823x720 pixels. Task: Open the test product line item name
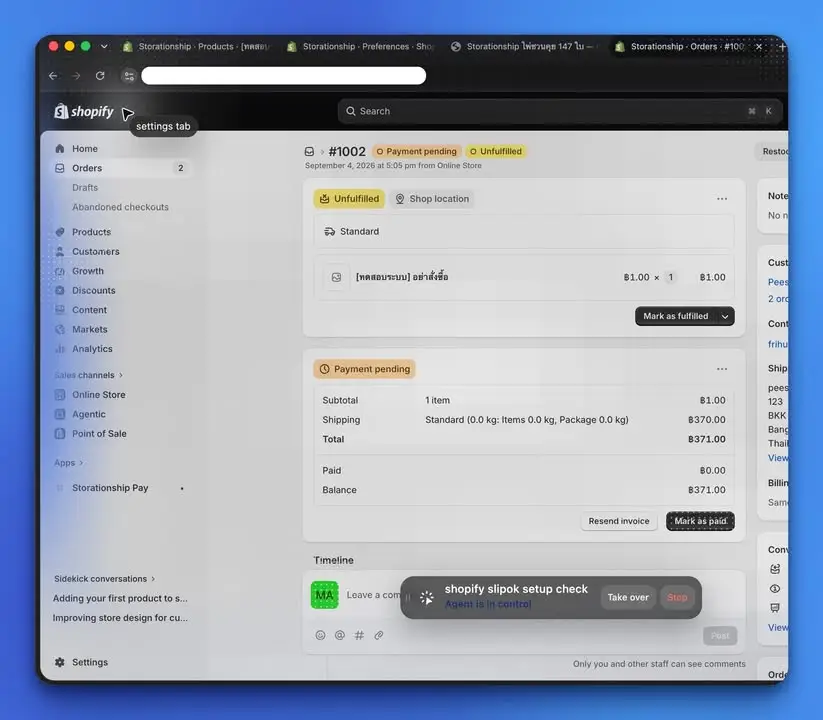402,277
